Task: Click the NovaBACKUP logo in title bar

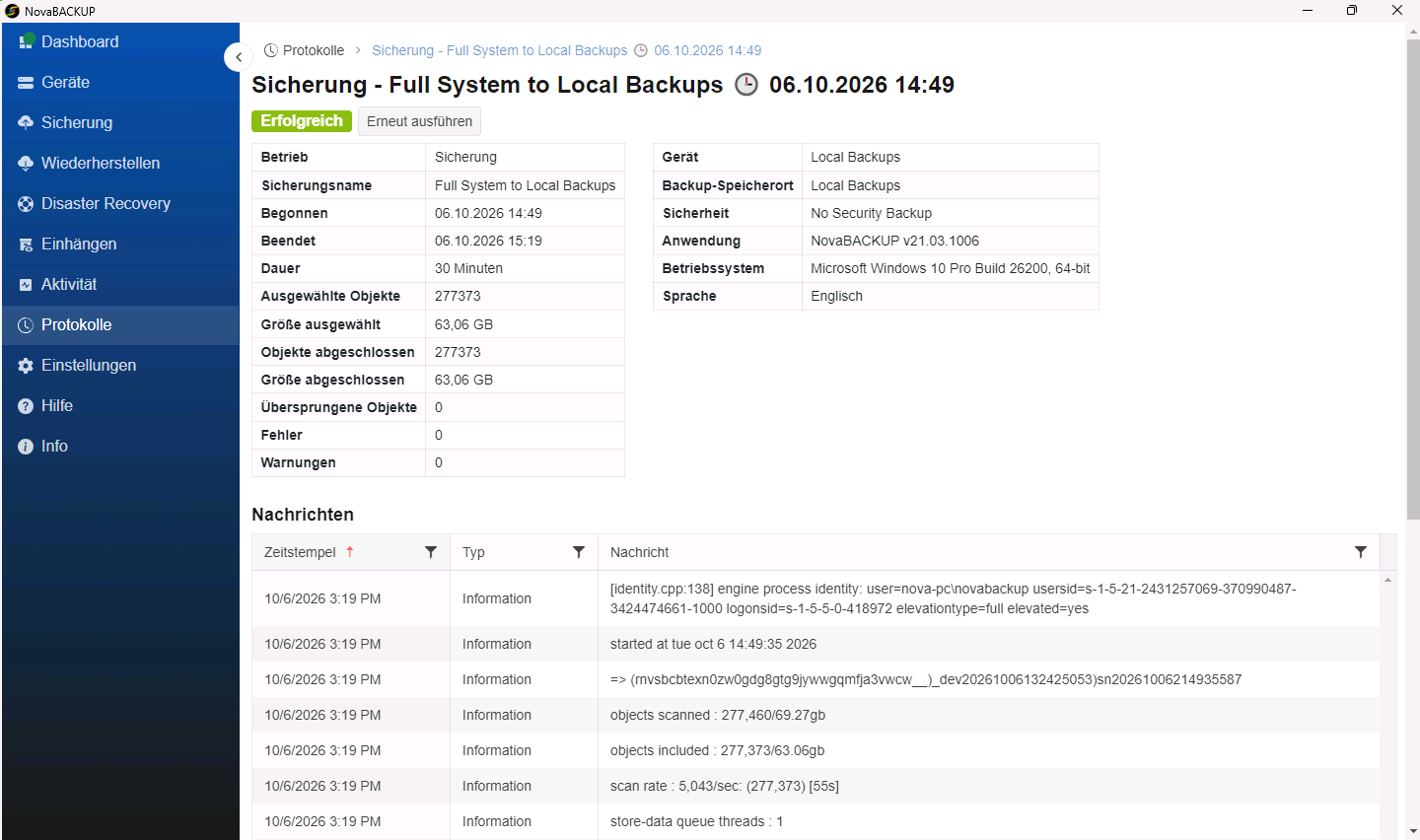Action: (x=12, y=11)
